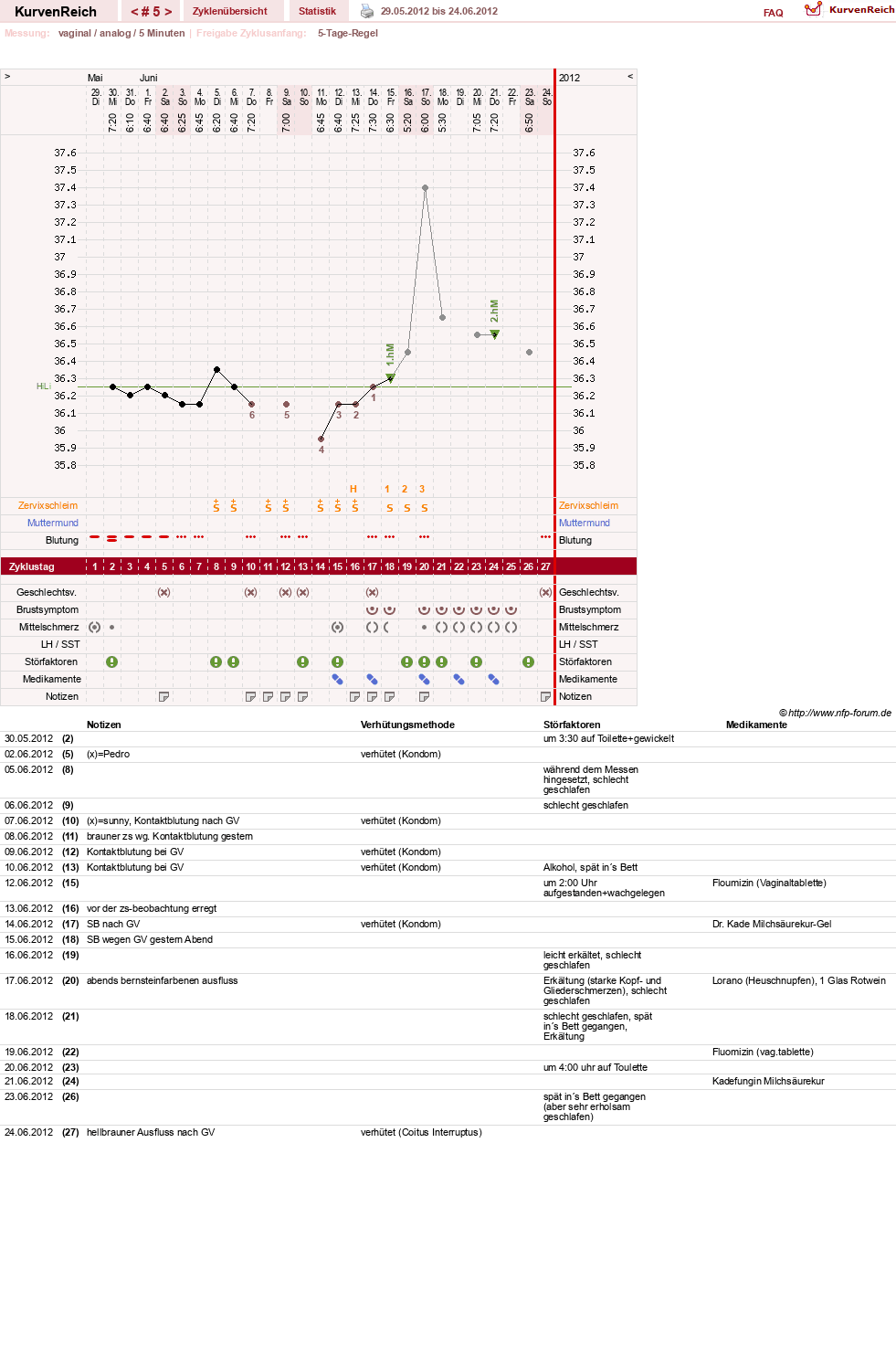
Task: Select the note 'brauner zs wg. Kontaktblutung gestern'
Action: [170, 836]
